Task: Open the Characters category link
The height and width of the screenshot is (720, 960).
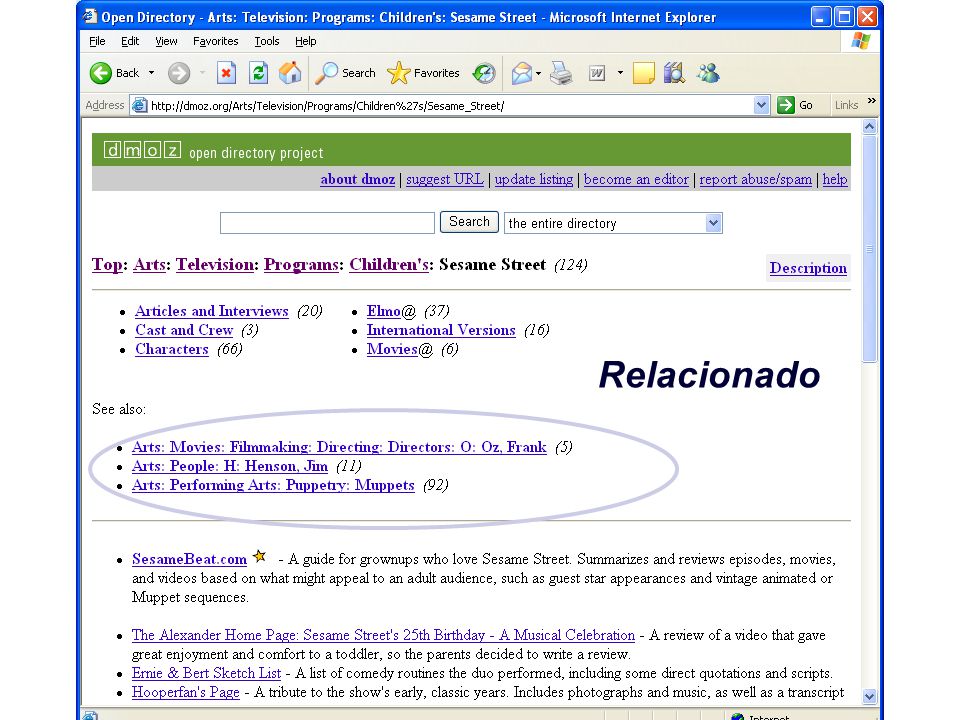Action: [x=172, y=349]
